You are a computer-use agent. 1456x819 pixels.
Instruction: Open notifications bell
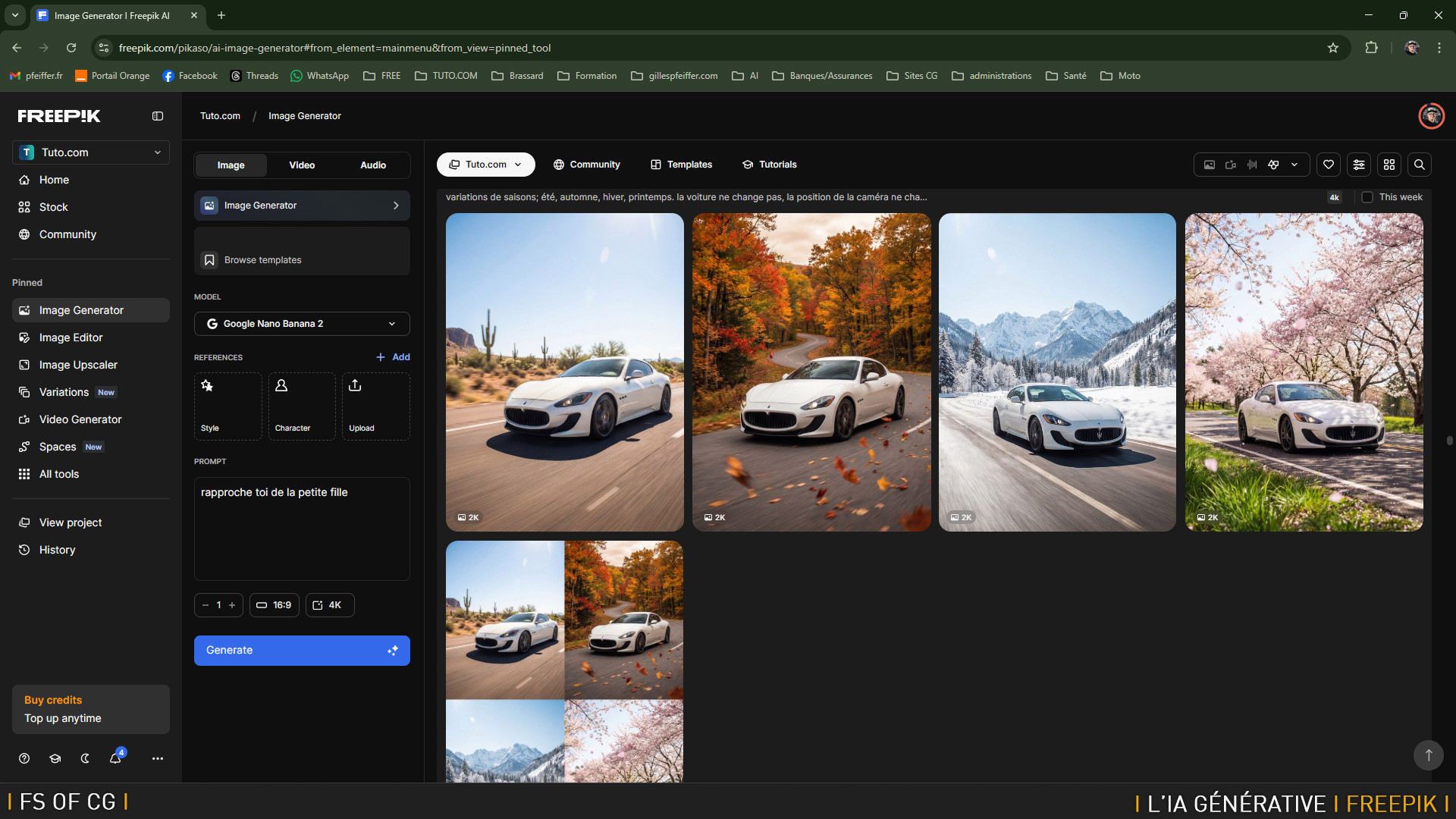coord(115,758)
